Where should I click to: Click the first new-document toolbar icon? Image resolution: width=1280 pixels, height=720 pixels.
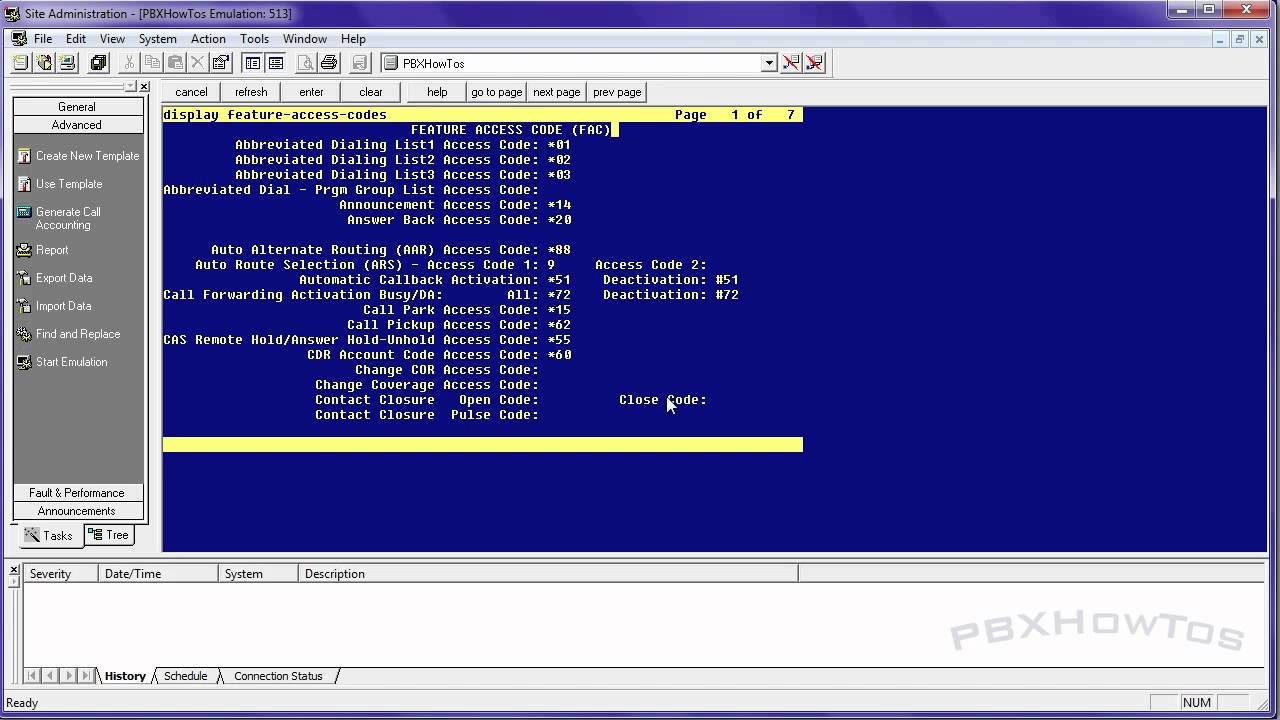tap(21, 63)
